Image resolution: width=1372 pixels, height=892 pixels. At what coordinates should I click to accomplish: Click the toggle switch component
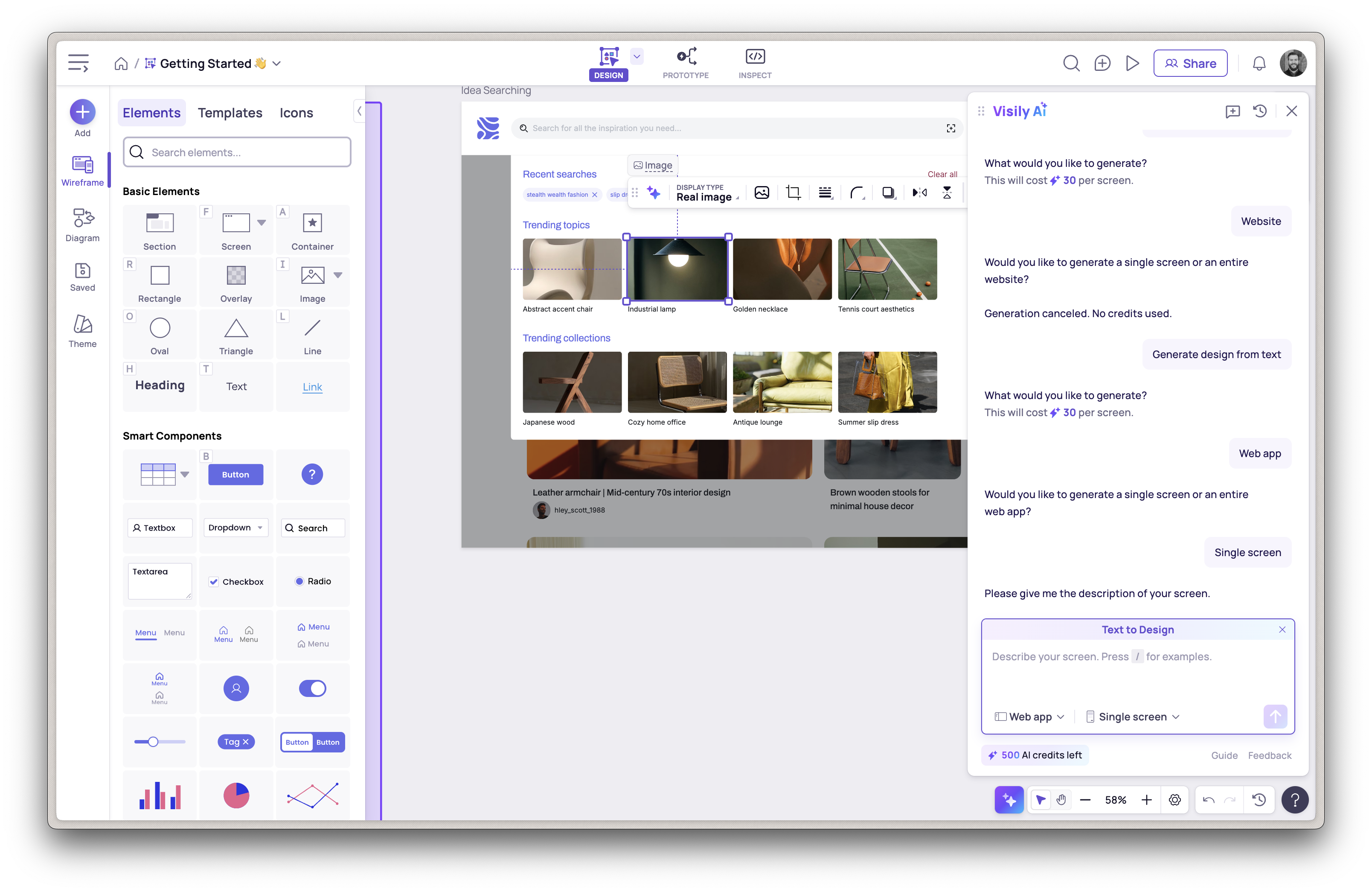(x=312, y=688)
